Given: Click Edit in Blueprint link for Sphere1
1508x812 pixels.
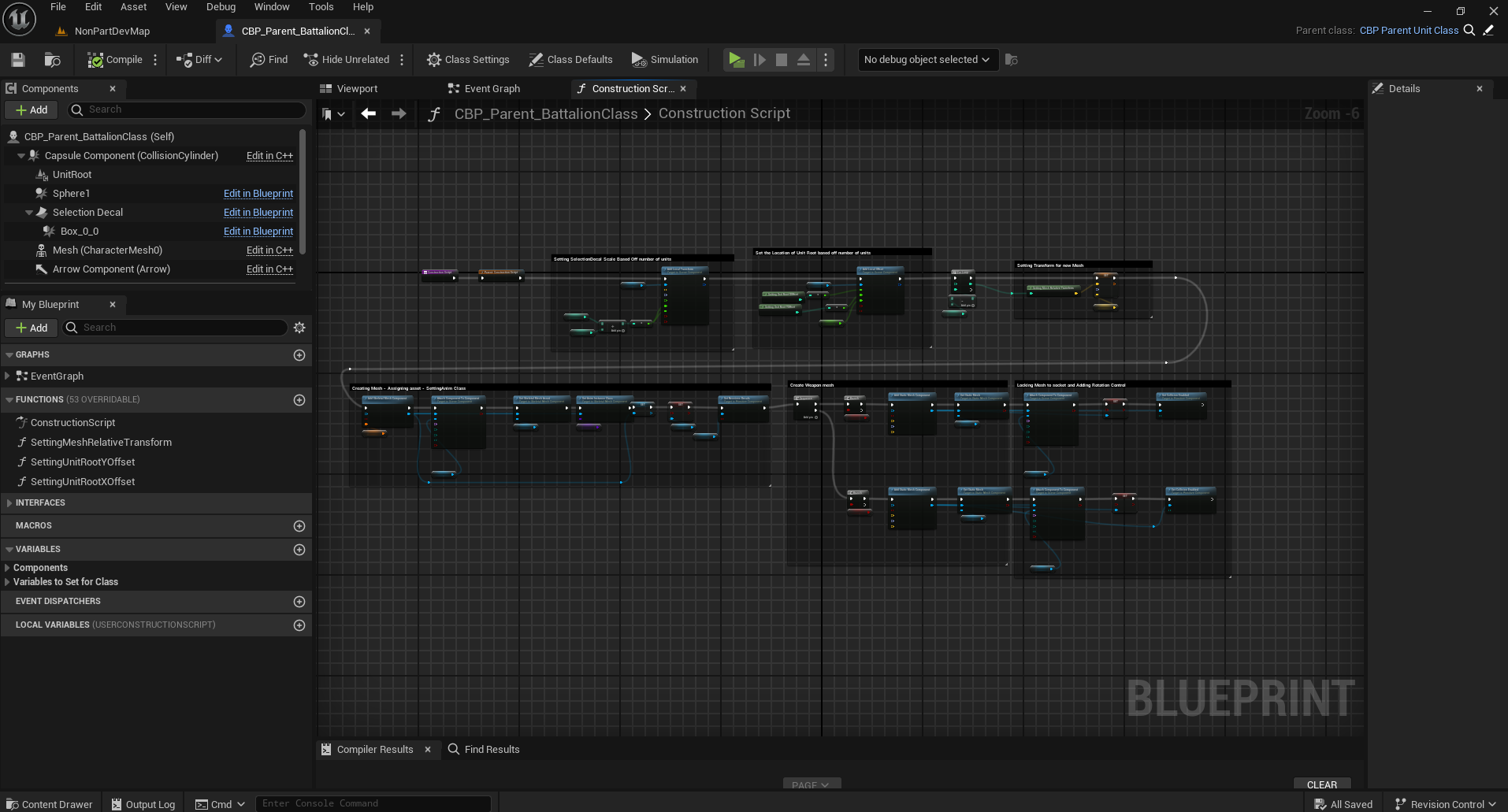Looking at the screenshot, I should [258, 194].
